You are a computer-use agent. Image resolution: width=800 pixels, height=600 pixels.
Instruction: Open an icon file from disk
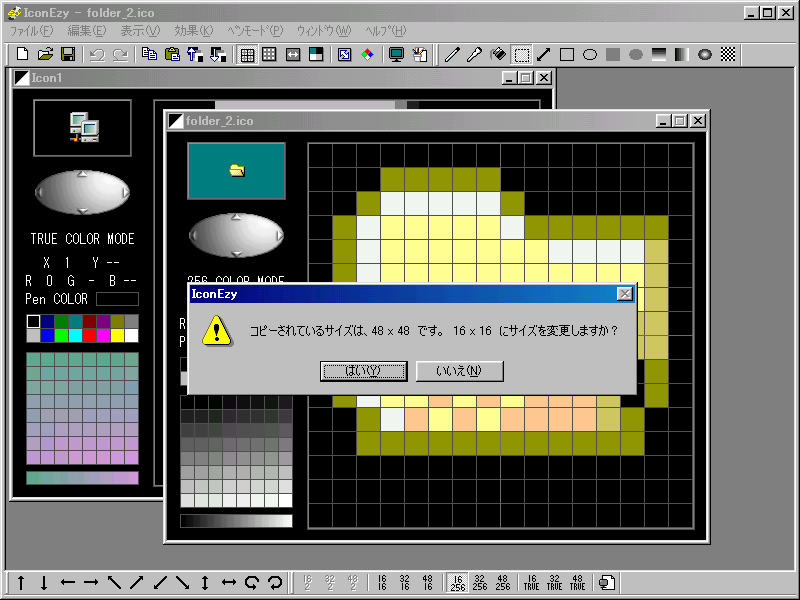click(45, 54)
